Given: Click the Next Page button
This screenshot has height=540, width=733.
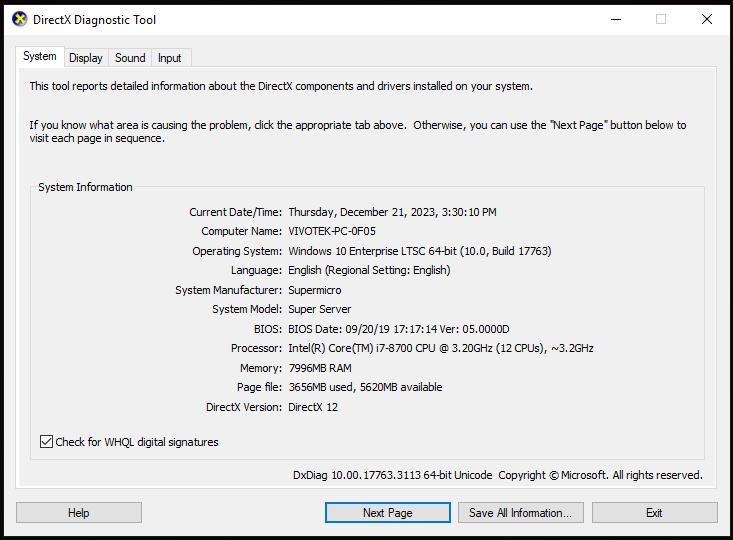Looking at the screenshot, I should [x=388, y=513].
